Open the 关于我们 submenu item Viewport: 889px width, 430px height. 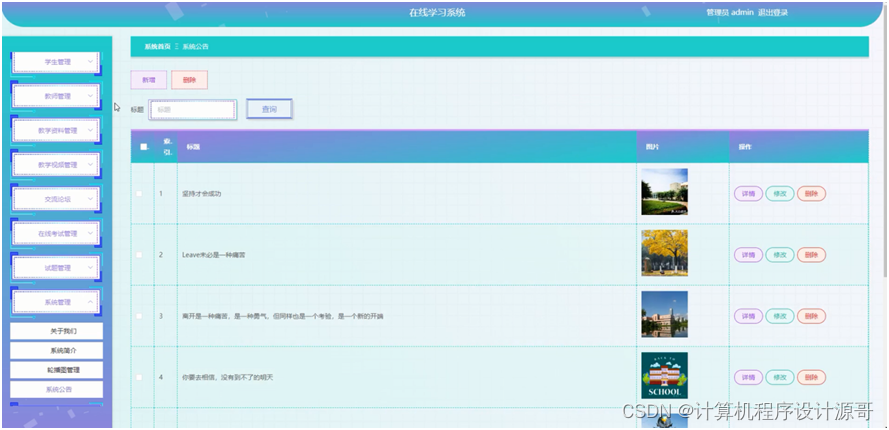pyautogui.click(x=57, y=331)
